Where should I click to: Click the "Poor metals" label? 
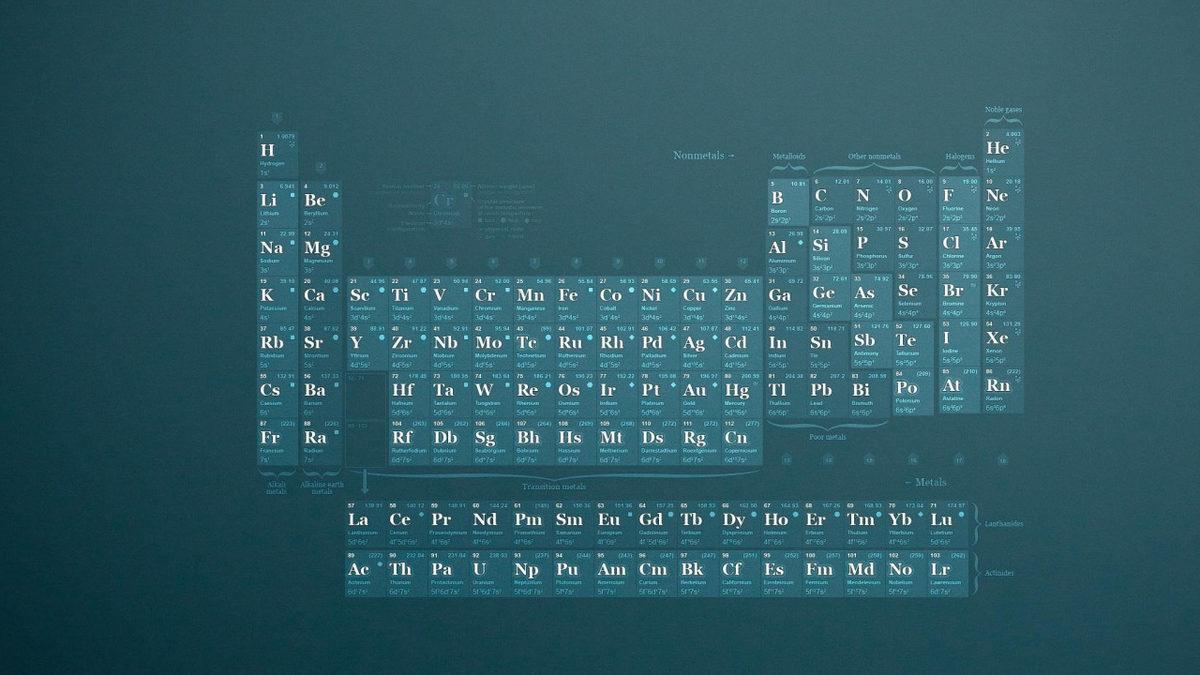coord(828,437)
